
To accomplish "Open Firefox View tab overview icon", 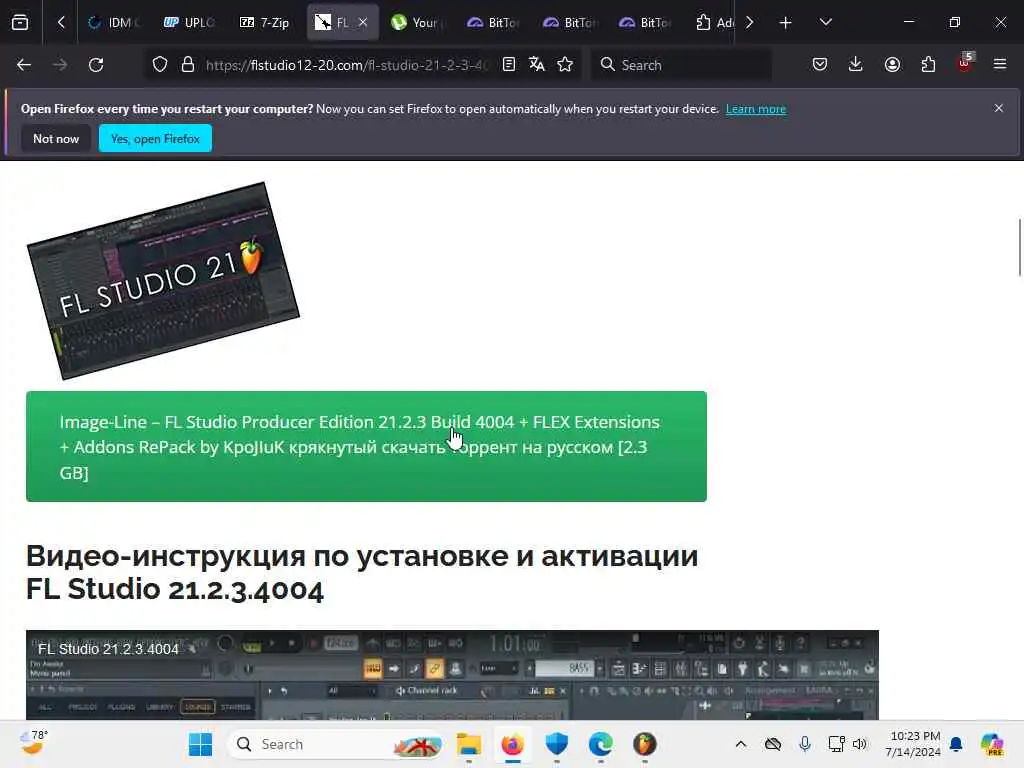I will tap(20, 22).
